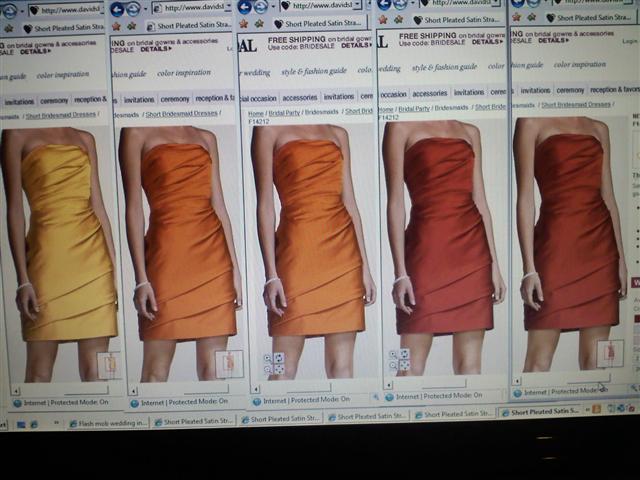Click the zoom controls on the middle orange dress
The width and height of the screenshot is (640, 480).
pyautogui.click(x=273, y=363)
